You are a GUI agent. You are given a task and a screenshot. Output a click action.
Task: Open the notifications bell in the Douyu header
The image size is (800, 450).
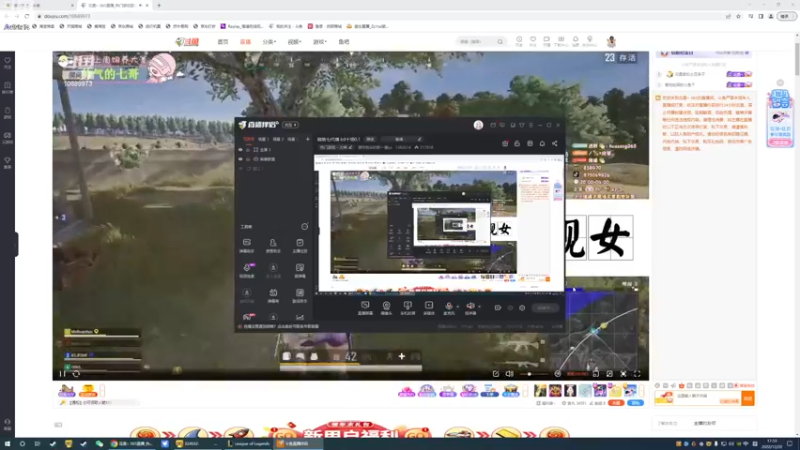tap(575, 41)
